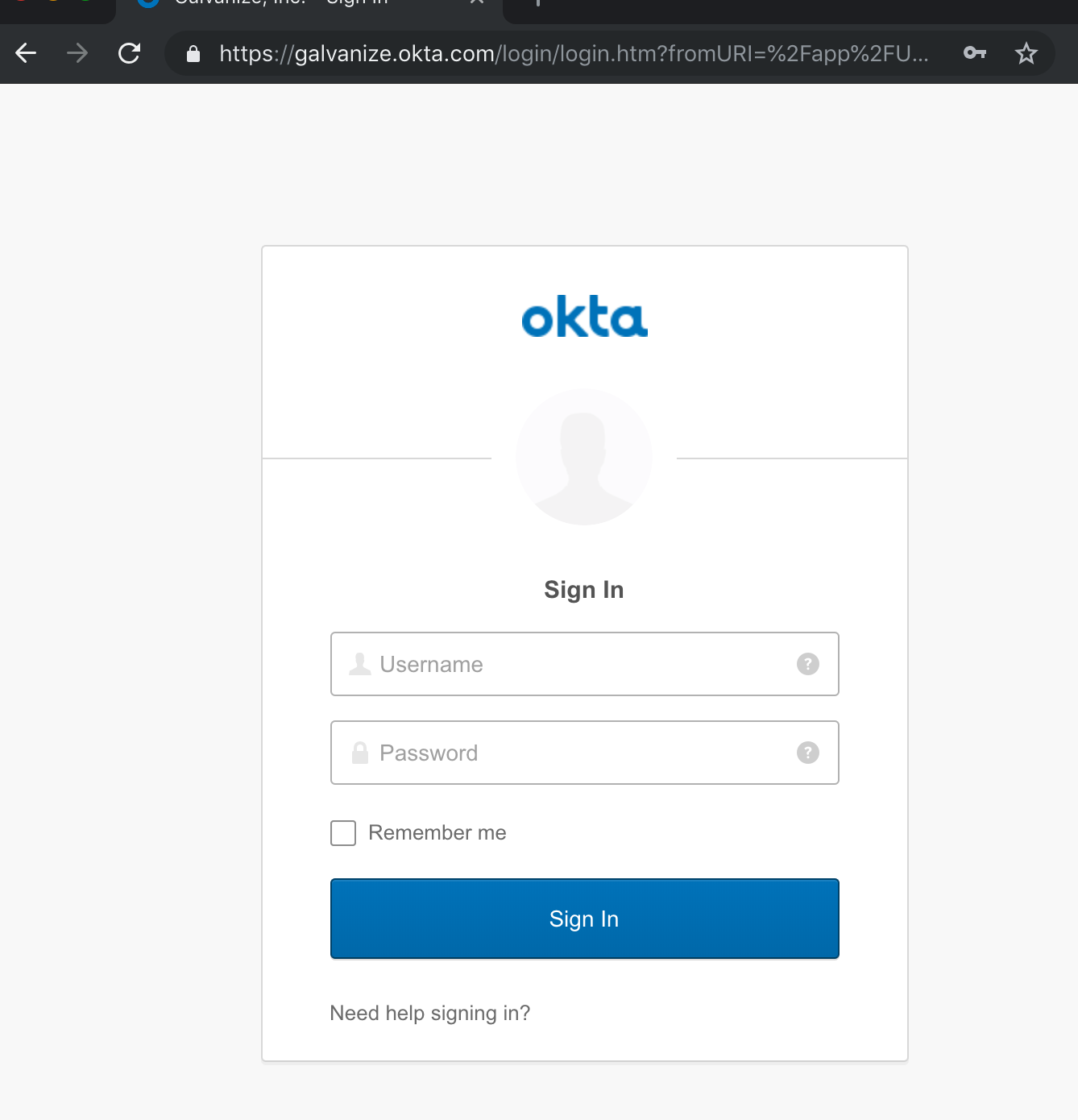
Task: Focus the Password input field
Action: [x=585, y=753]
